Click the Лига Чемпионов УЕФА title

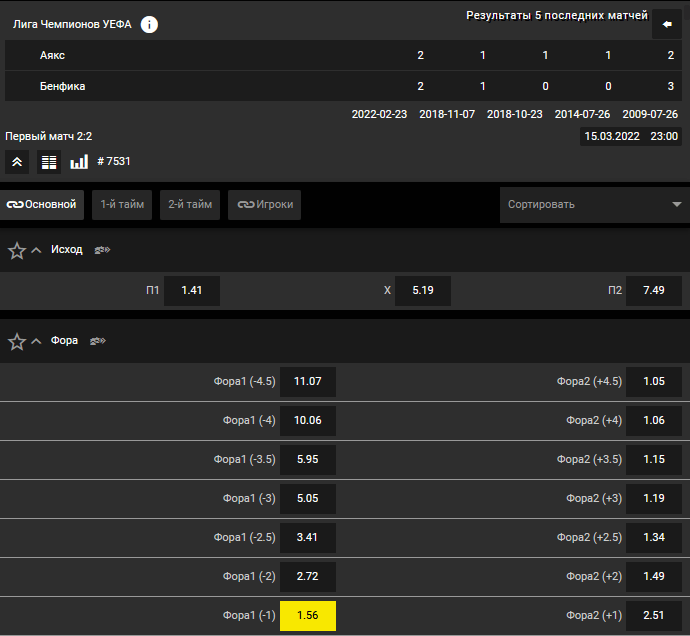72,25
